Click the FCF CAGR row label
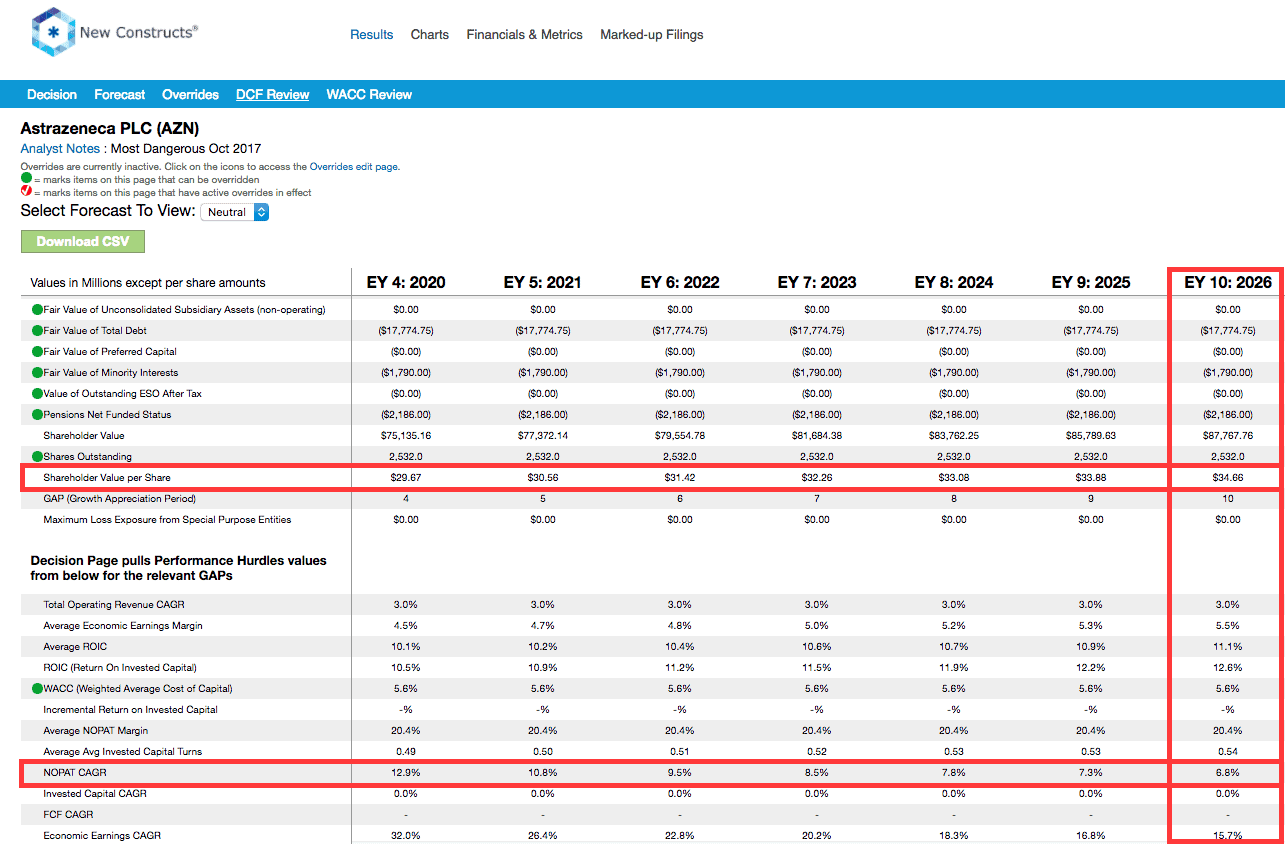 [68, 814]
